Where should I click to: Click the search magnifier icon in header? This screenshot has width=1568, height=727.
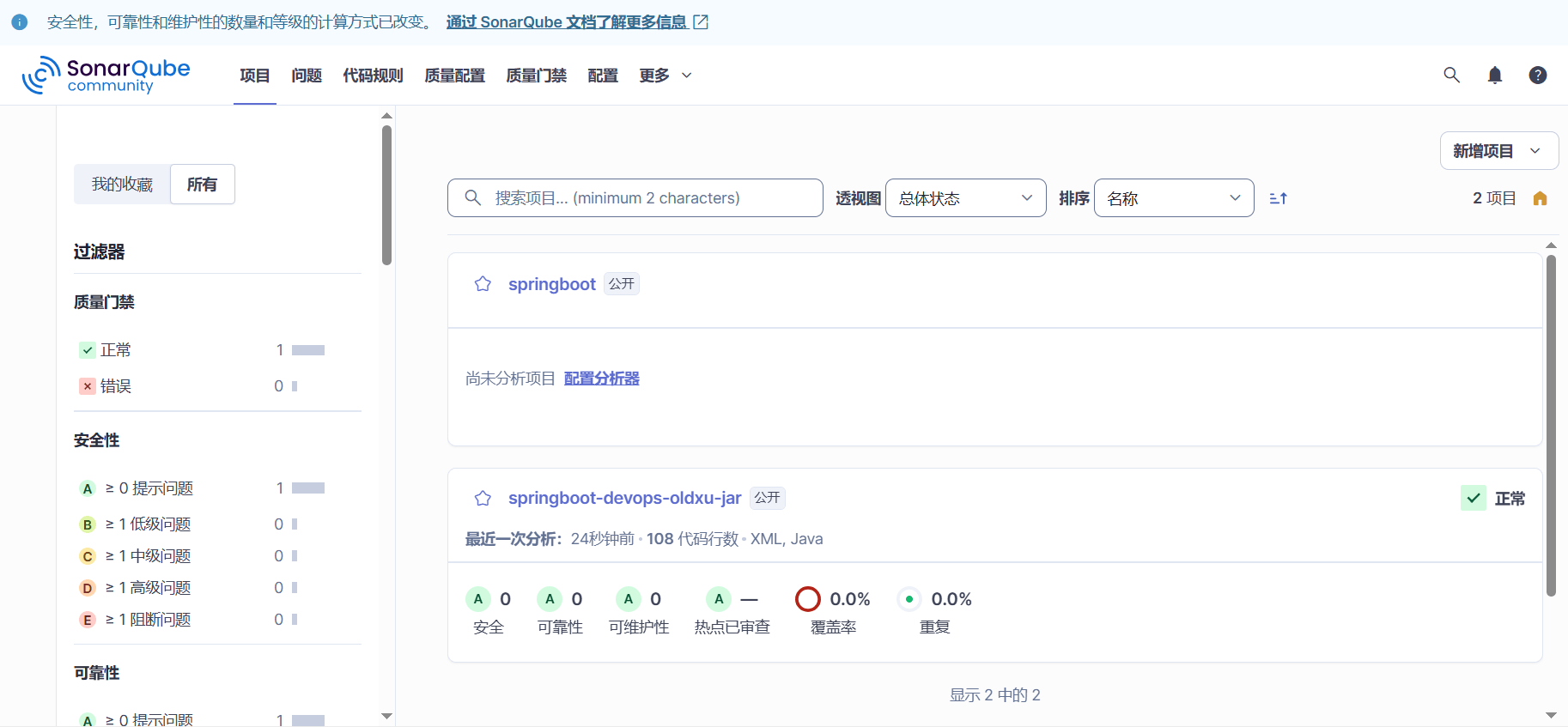tap(1451, 76)
